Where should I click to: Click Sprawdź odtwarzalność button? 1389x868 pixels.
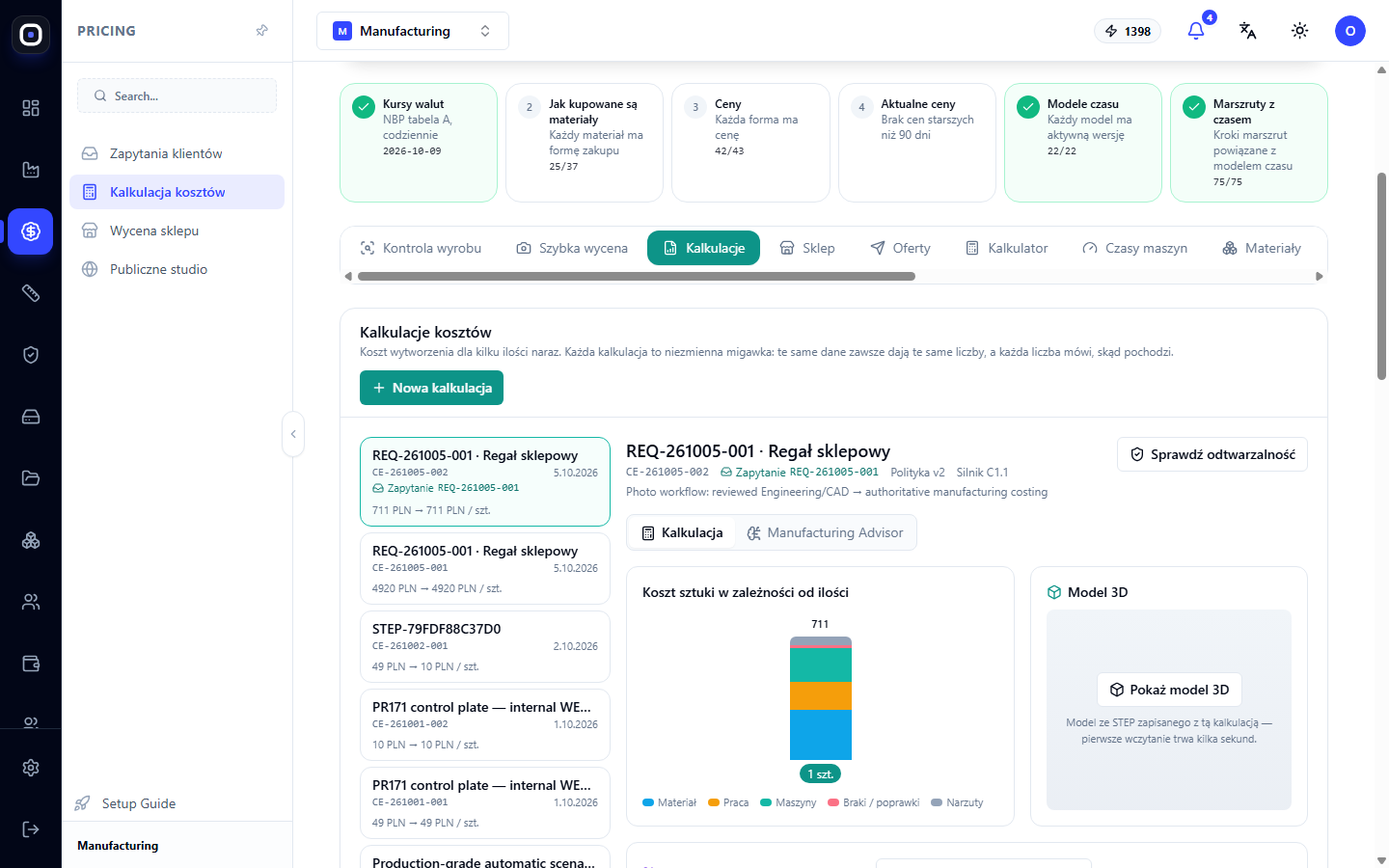(1212, 454)
